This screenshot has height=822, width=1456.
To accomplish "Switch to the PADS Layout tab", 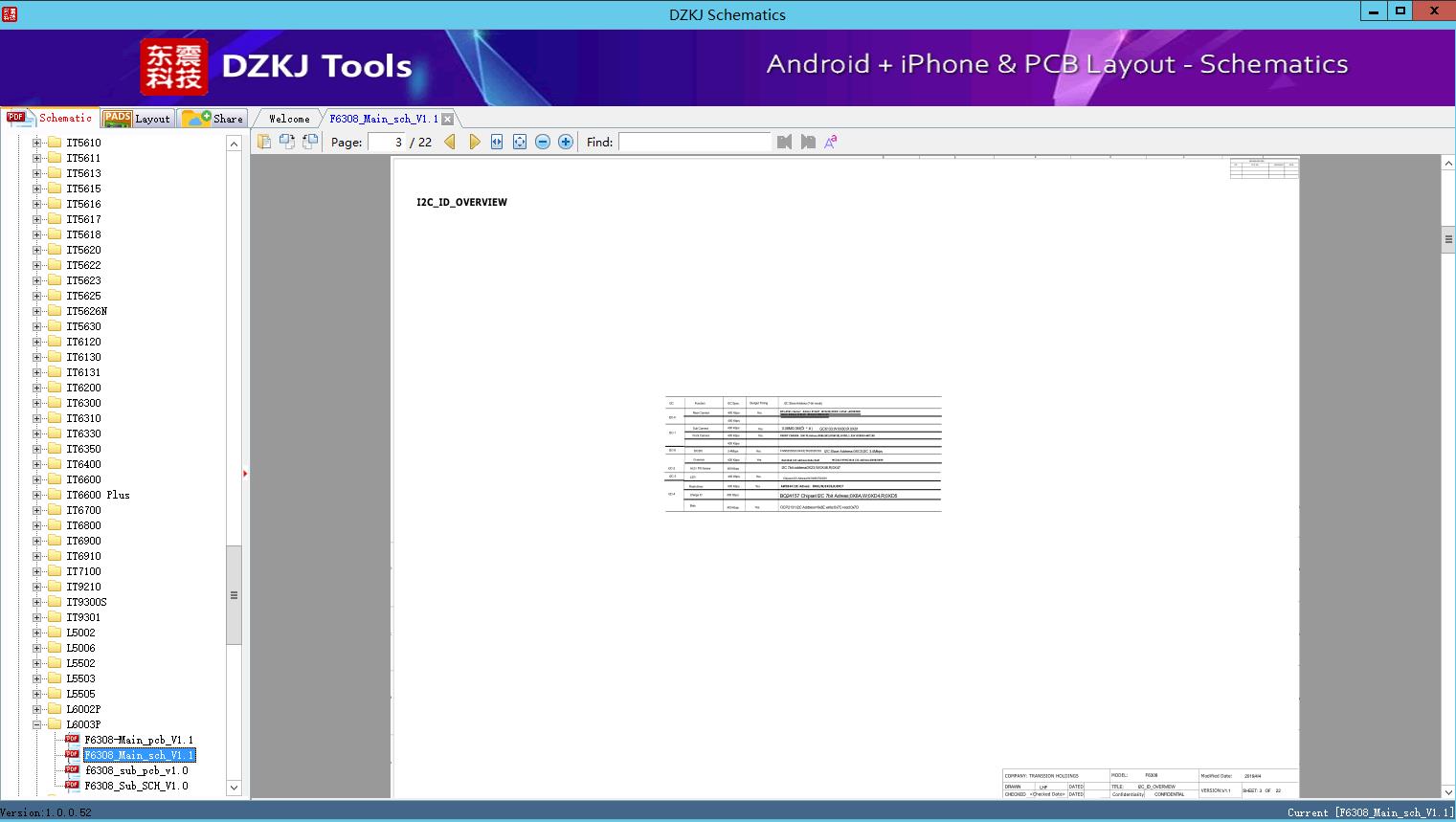I will click(138, 119).
